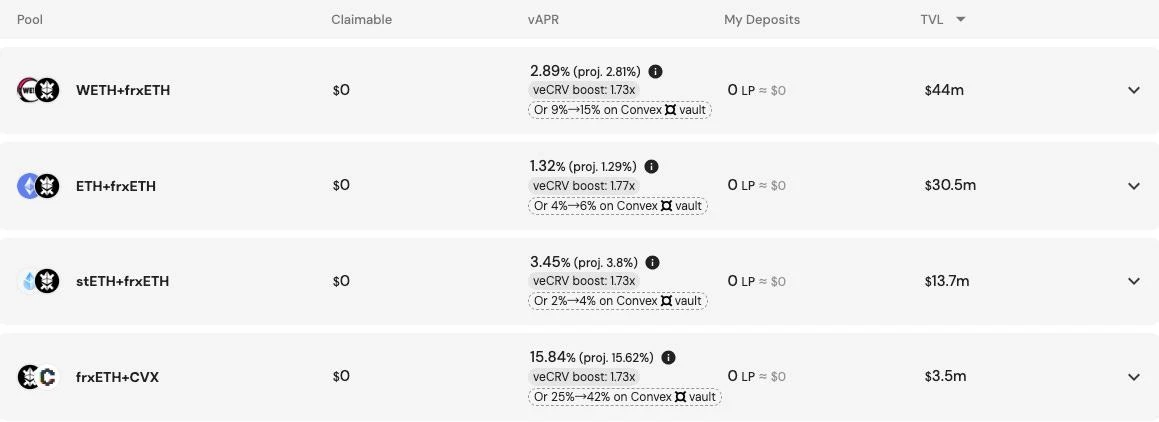Image resolution: width=1159 pixels, height=422 pixels.
Task: Click the Claimable column header
Action: [361, 20]
